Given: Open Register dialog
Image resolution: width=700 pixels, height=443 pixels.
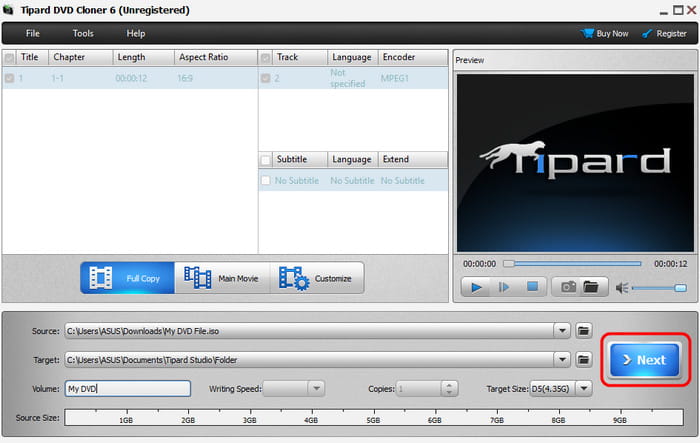Looking at the screenshot, I should coord(664,33).
